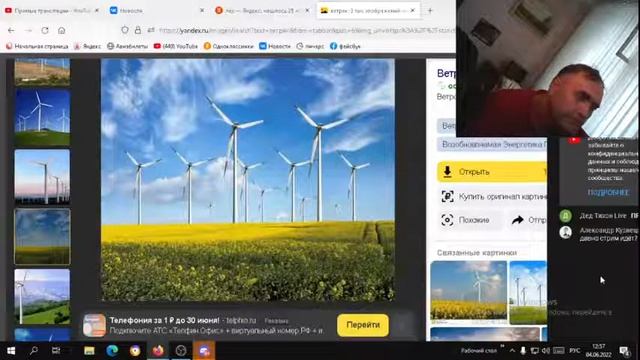The image size is (640, 360).
Task: Click the share arrow Отправить button
Action: tap(527, 220)
